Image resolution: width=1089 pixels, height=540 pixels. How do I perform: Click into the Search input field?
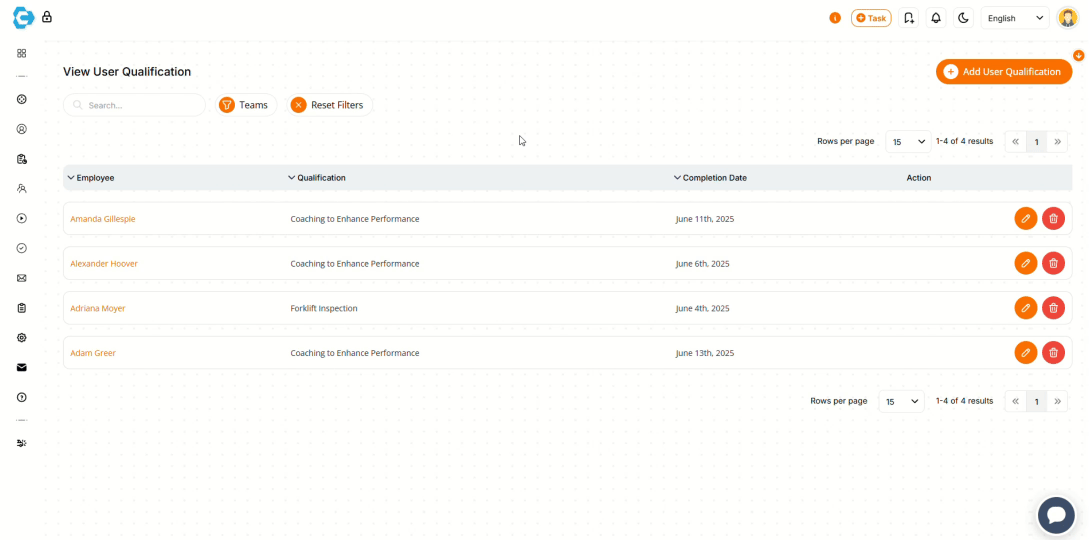tap(140, 105)
